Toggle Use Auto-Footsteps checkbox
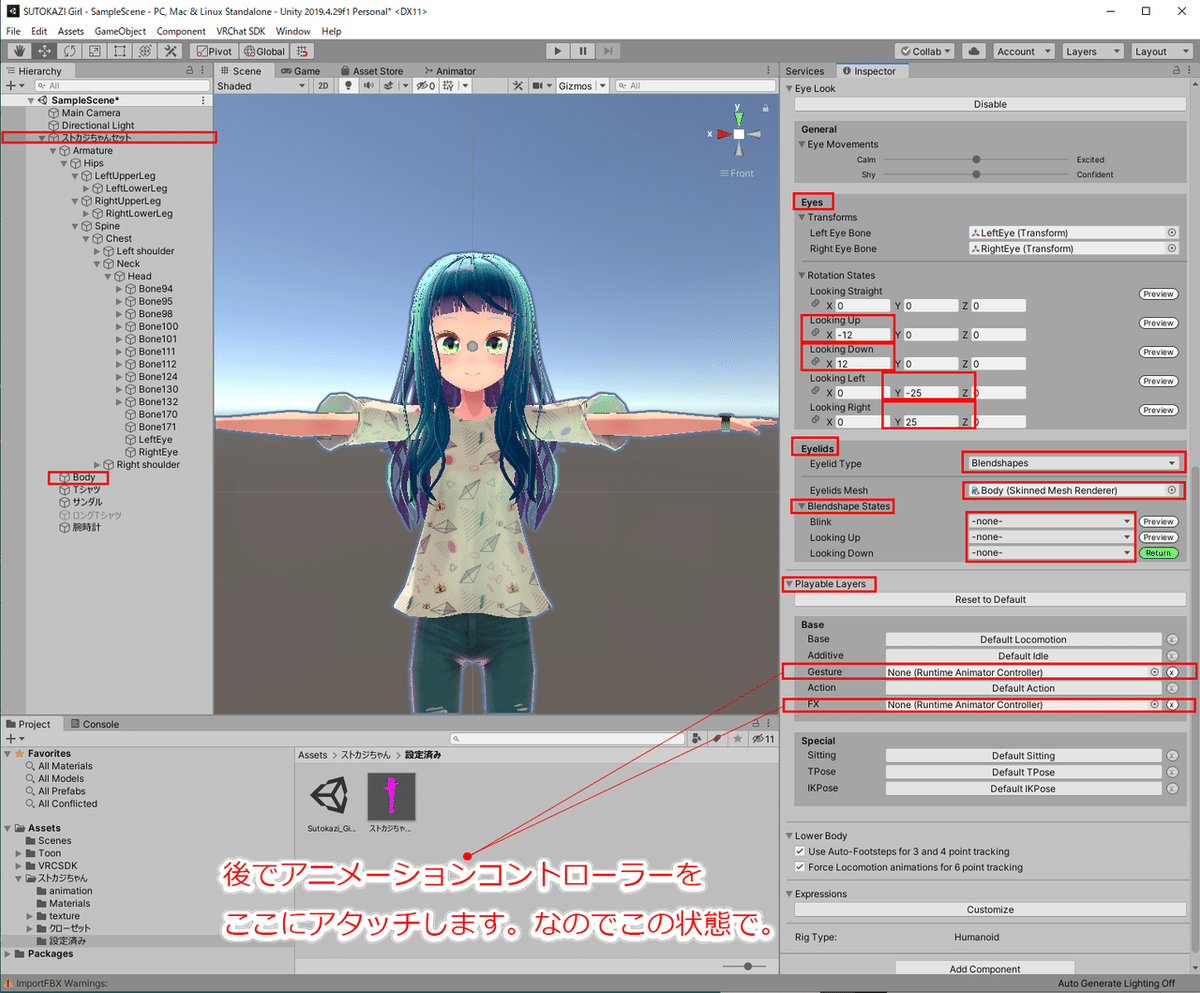 (800, 851)
